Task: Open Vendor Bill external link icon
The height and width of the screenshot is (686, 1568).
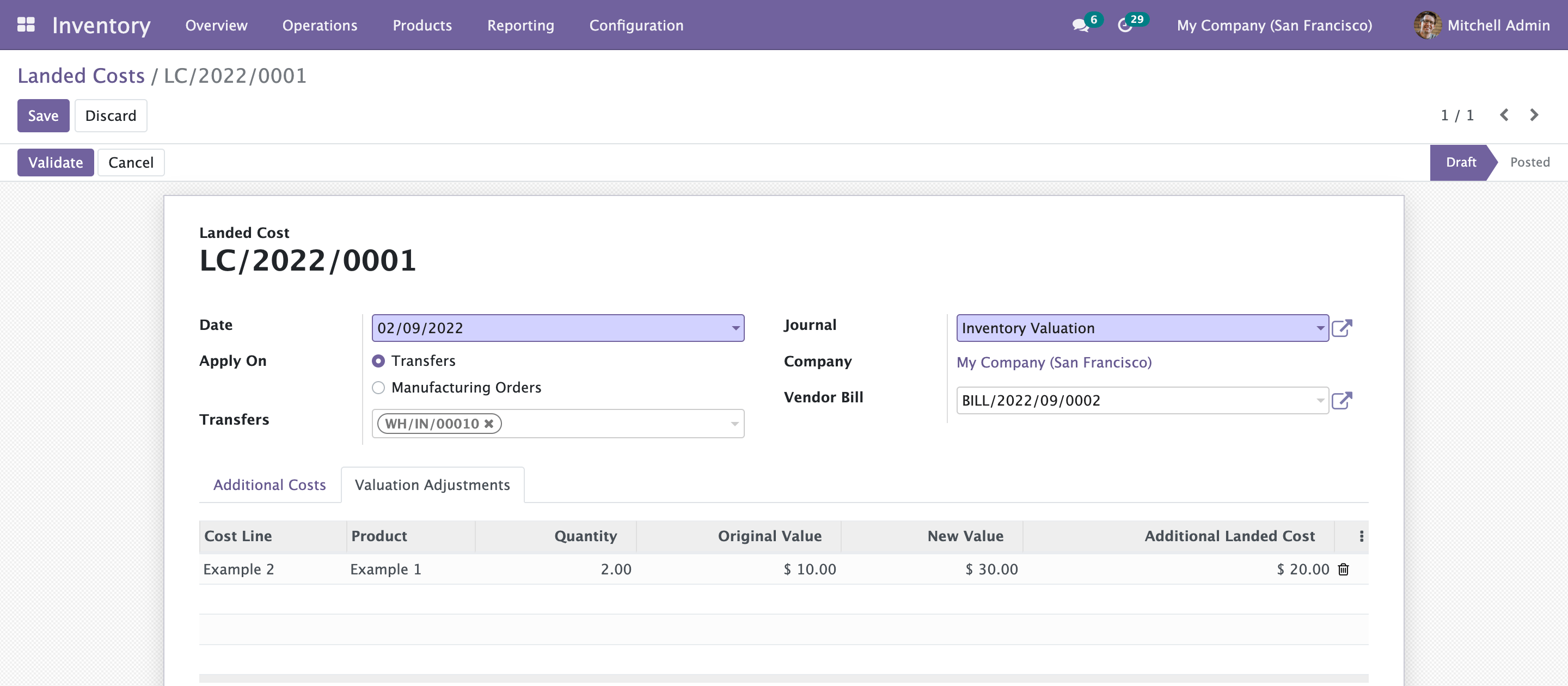Action: [x=1342, y=401]
